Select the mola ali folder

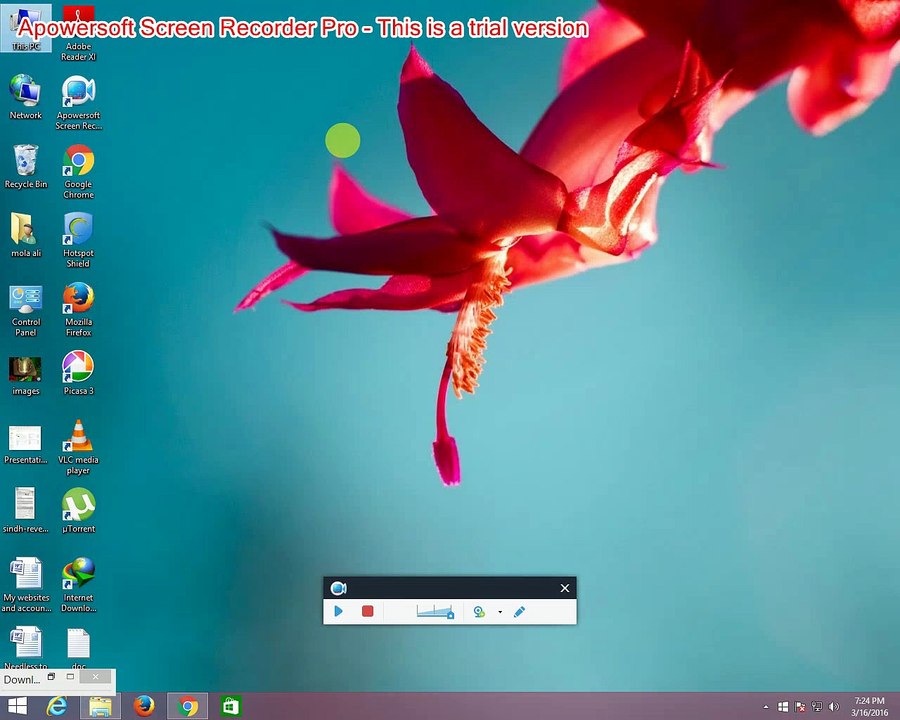pyautogui.click(x=26, y=235)
